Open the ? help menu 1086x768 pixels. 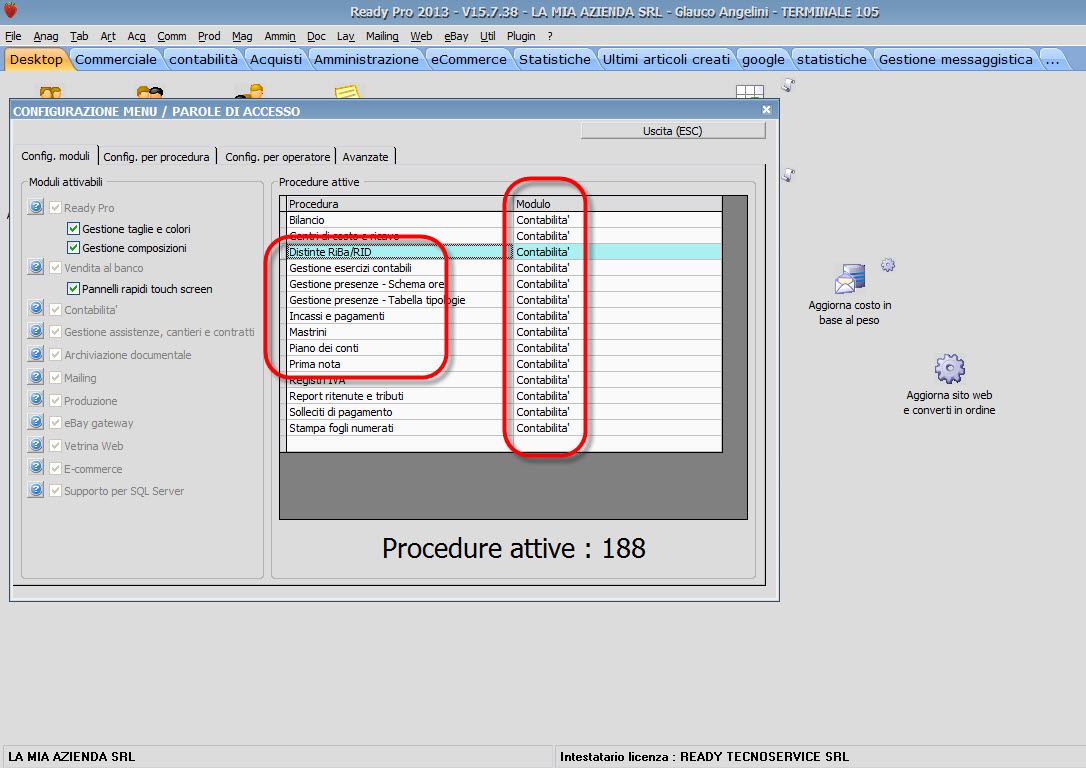click(550, 36)
